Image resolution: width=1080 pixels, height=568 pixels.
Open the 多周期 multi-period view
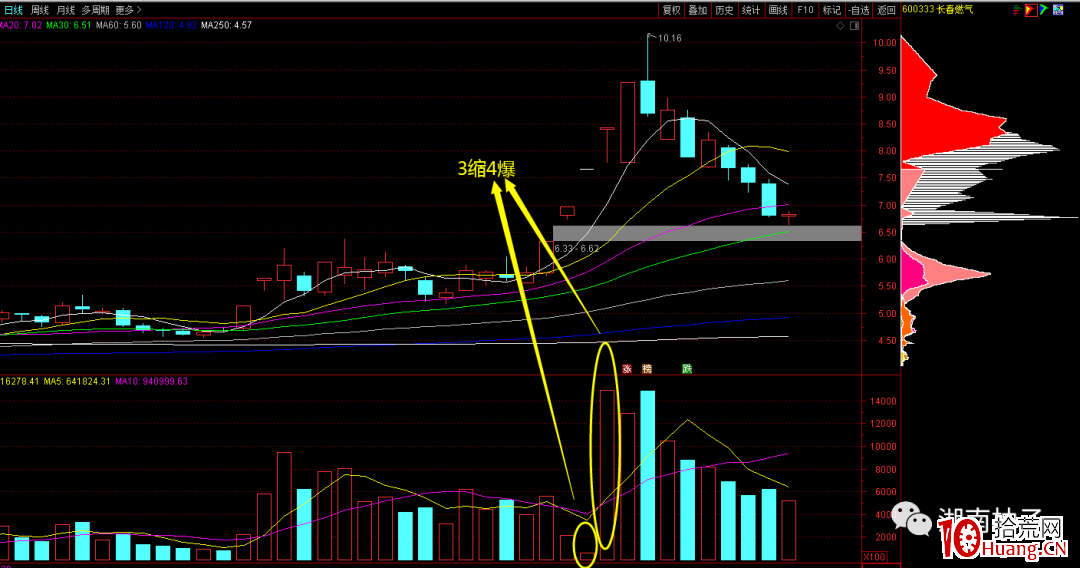pyautogui.click(x=95, y=10)
